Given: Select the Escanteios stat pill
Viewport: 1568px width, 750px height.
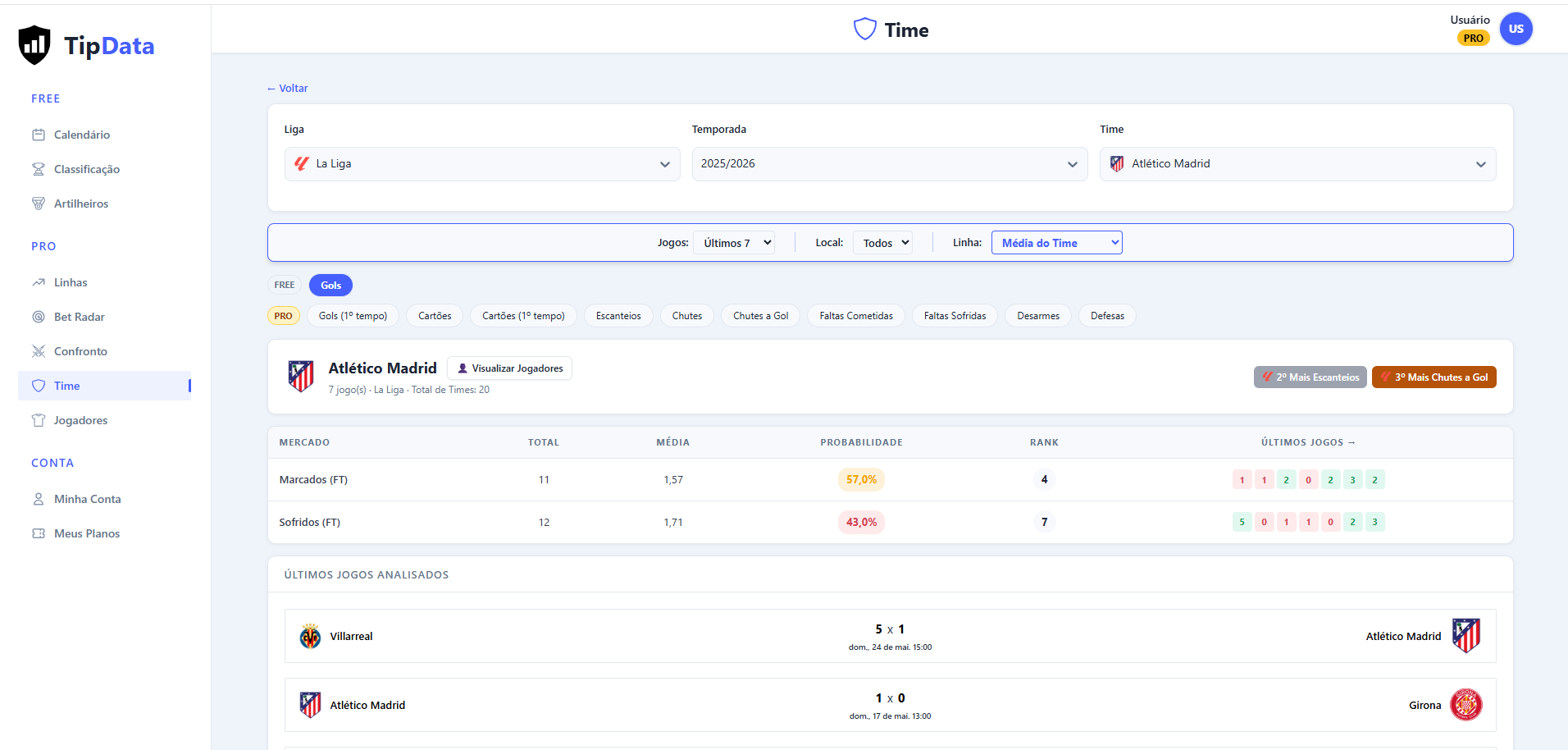Looking at the screenshot, I should coord(618,316).
